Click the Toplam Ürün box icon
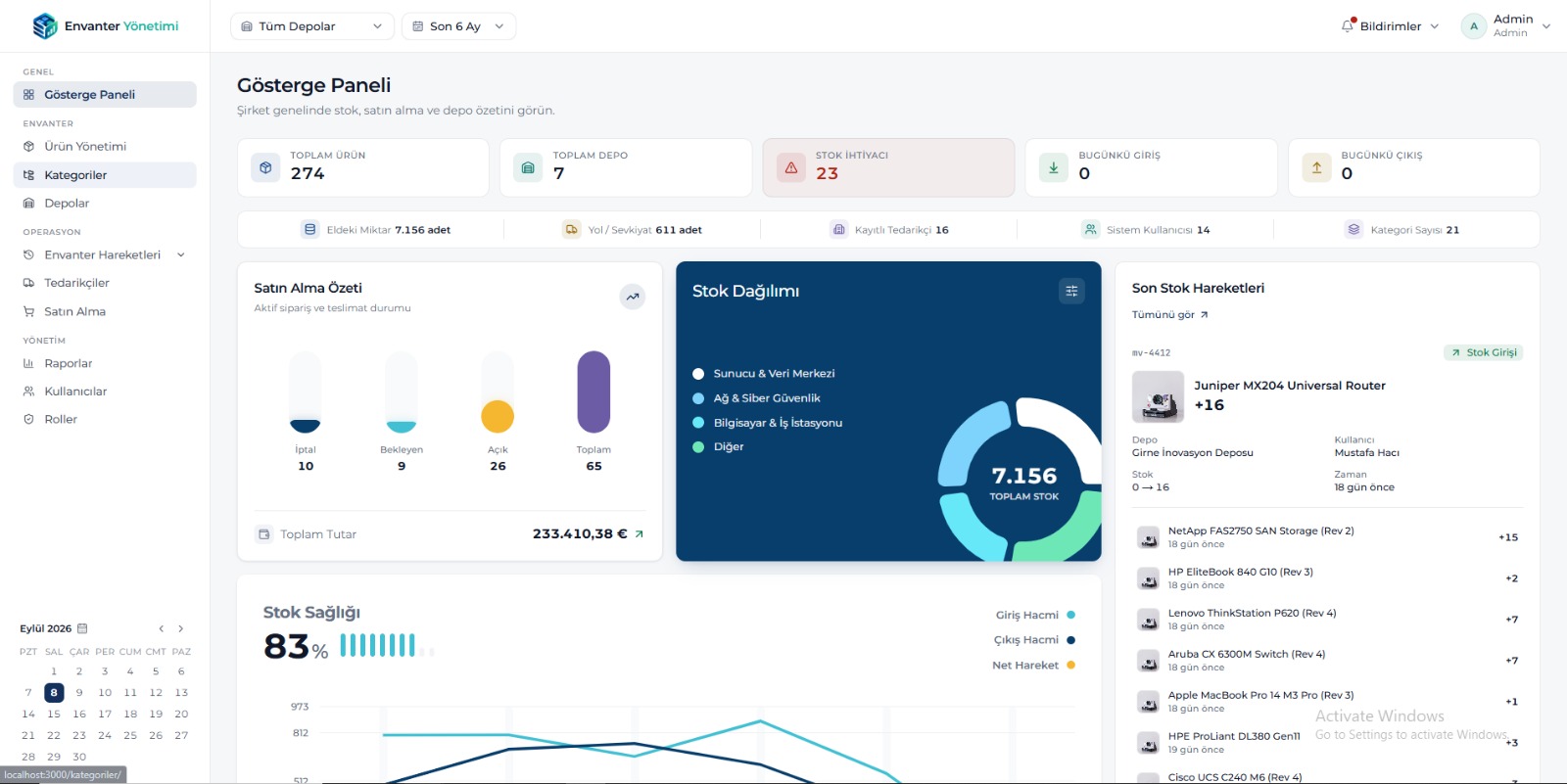 265,167
